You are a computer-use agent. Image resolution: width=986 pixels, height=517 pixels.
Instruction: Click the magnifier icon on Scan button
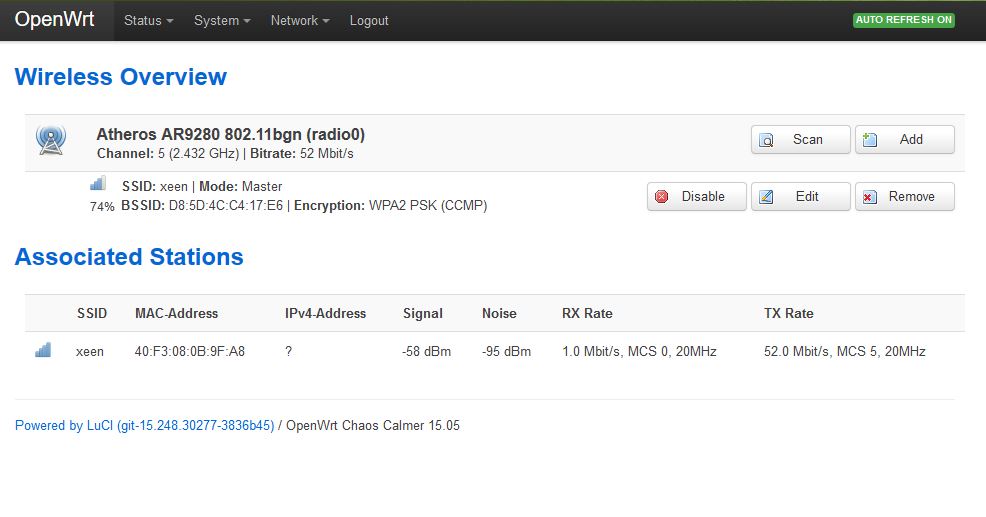pos(767,140)
